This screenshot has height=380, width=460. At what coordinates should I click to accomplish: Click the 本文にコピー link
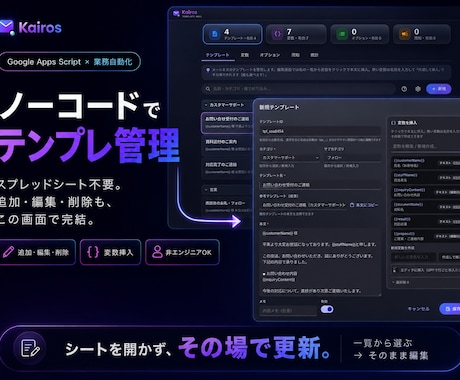pos(364,205)
